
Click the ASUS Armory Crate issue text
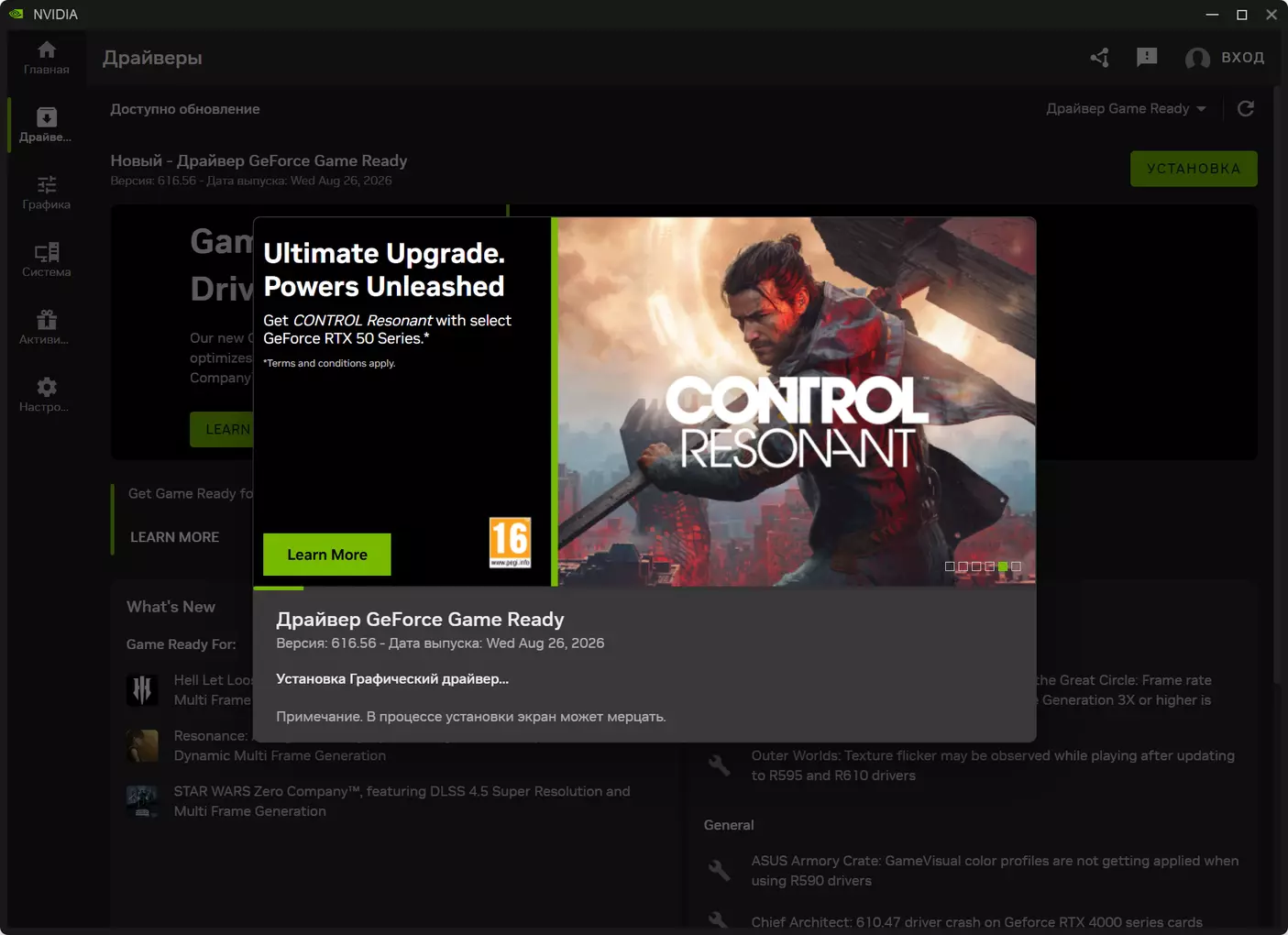point(995,871)
